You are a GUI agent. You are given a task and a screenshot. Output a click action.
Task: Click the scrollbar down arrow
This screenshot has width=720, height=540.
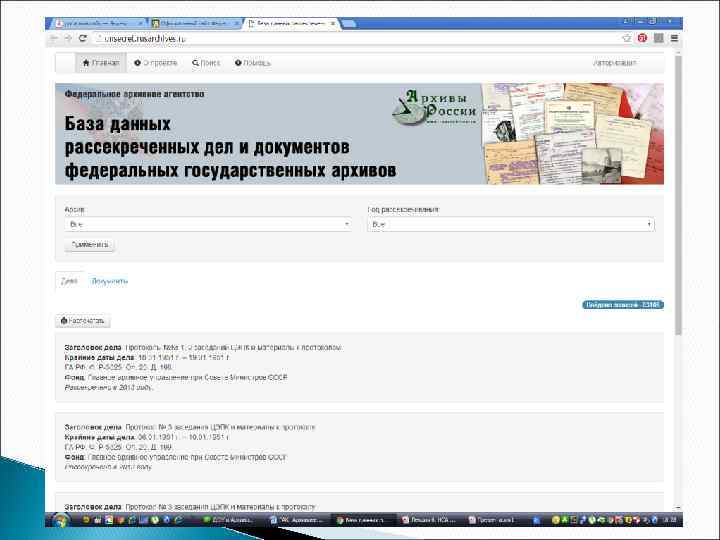click(678, 508)
